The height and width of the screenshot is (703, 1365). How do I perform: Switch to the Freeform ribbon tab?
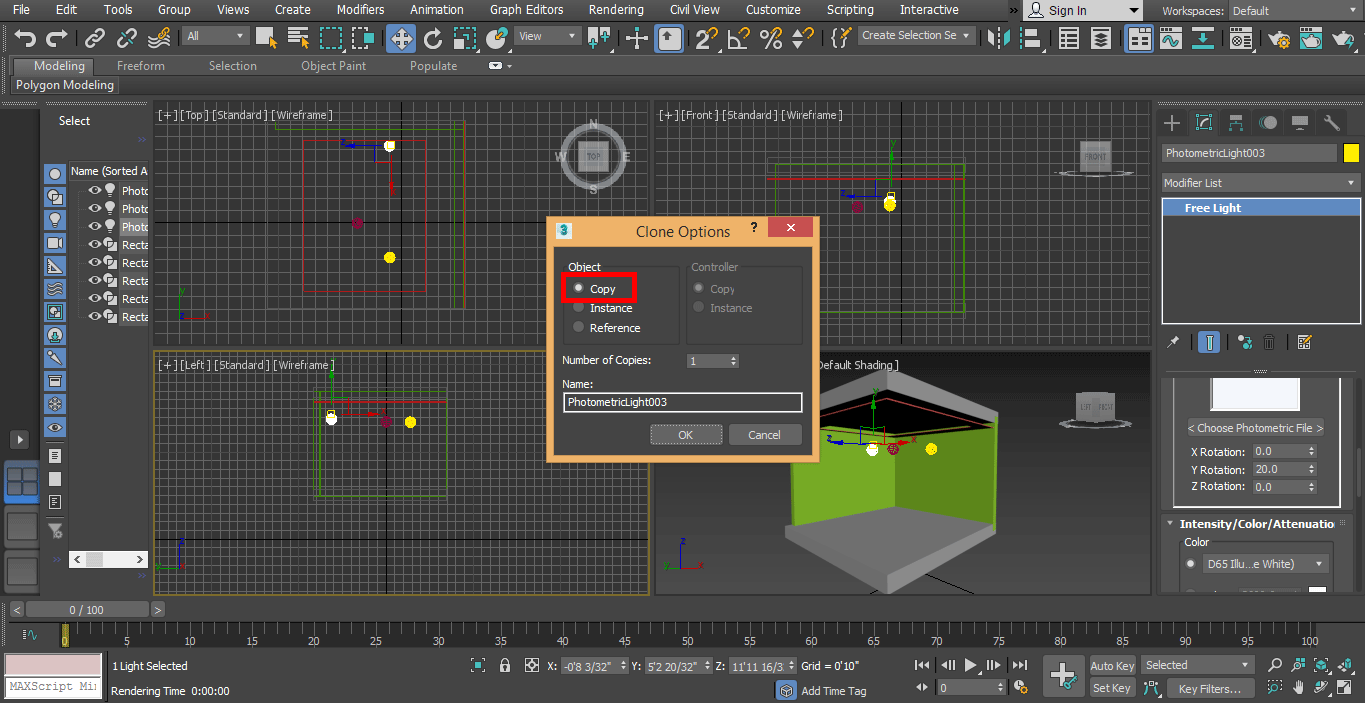[x=141, y=66]
